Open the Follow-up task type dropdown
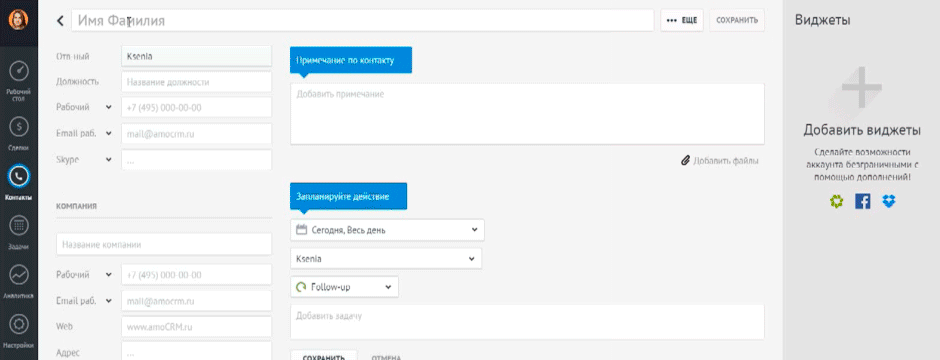Image resolution: width=940 pixels, height=360 pixels. click(344, 288)
